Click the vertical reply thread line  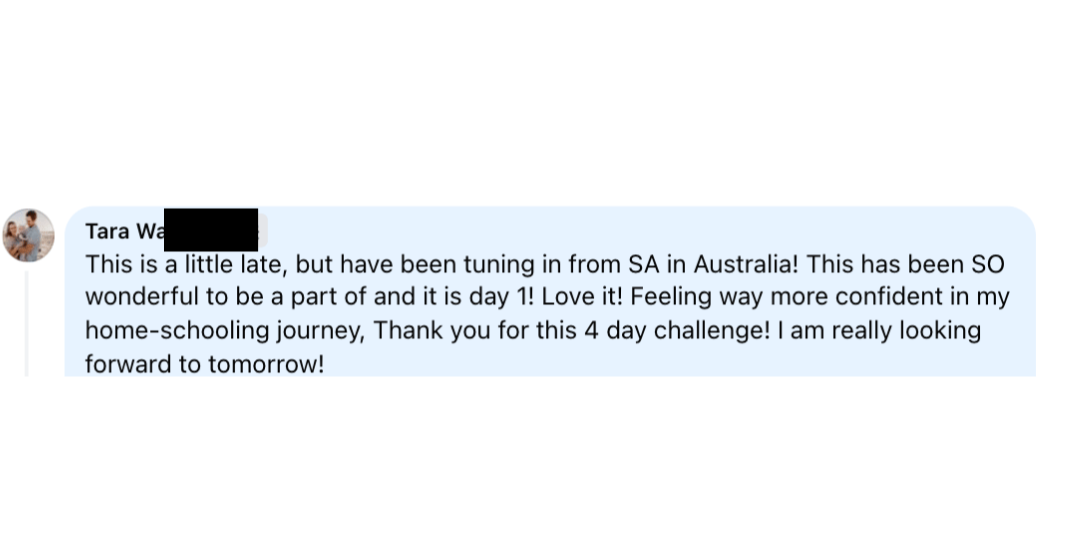[x=26, y=322]
